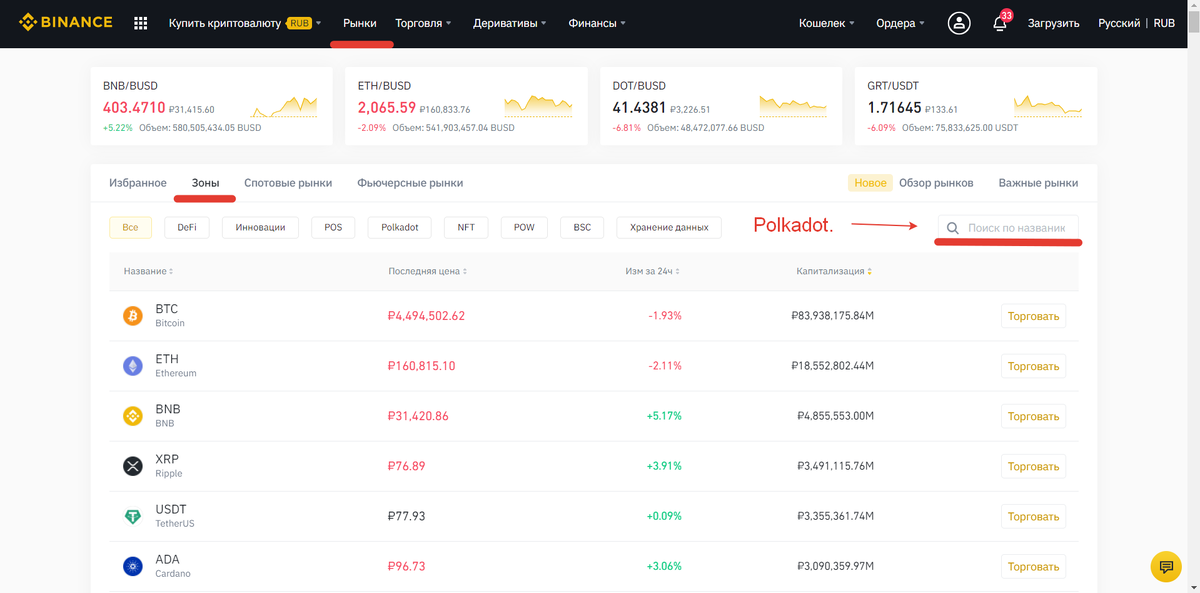Image resolution: width=1200 pixels, height=593 pixels.
Task: Expand the Деривативы menu
Action: click(x=509, y=23)
